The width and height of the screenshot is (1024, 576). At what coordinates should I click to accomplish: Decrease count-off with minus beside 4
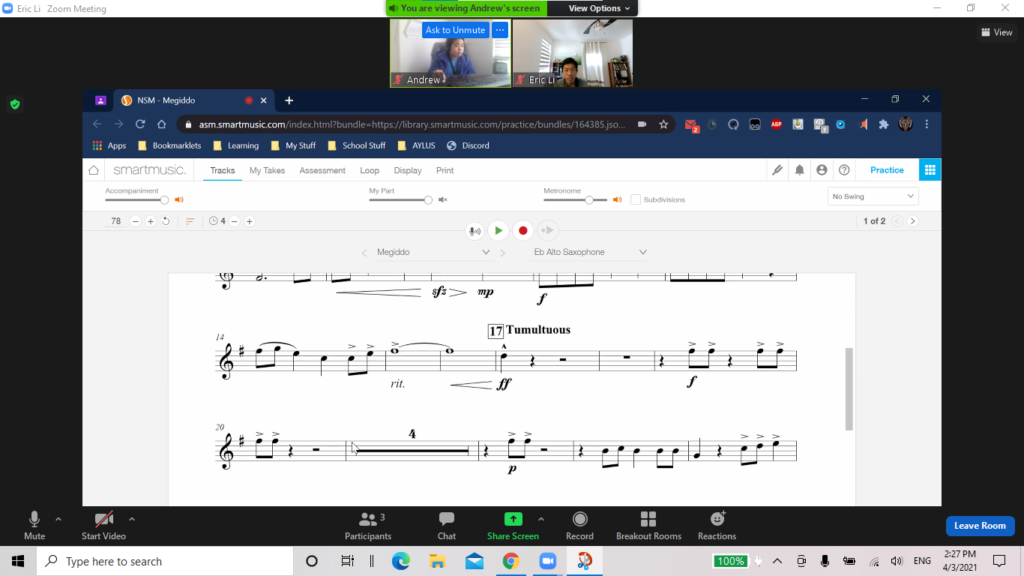(x=234, y=221)
